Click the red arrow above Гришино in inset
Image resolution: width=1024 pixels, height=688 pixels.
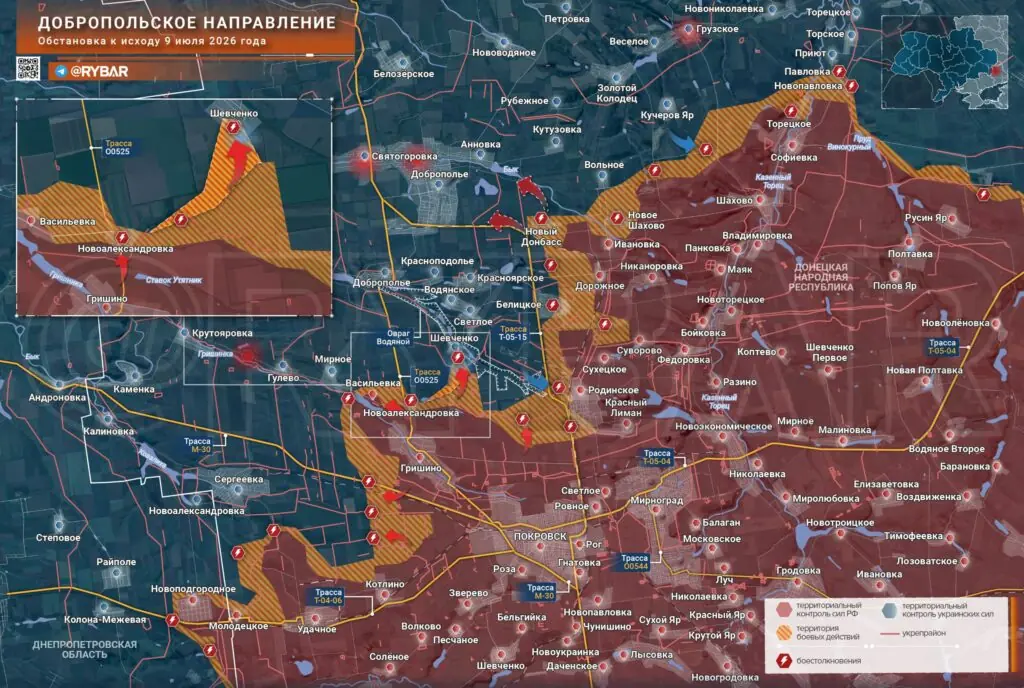pyautogui.click(x=122, y=266)
